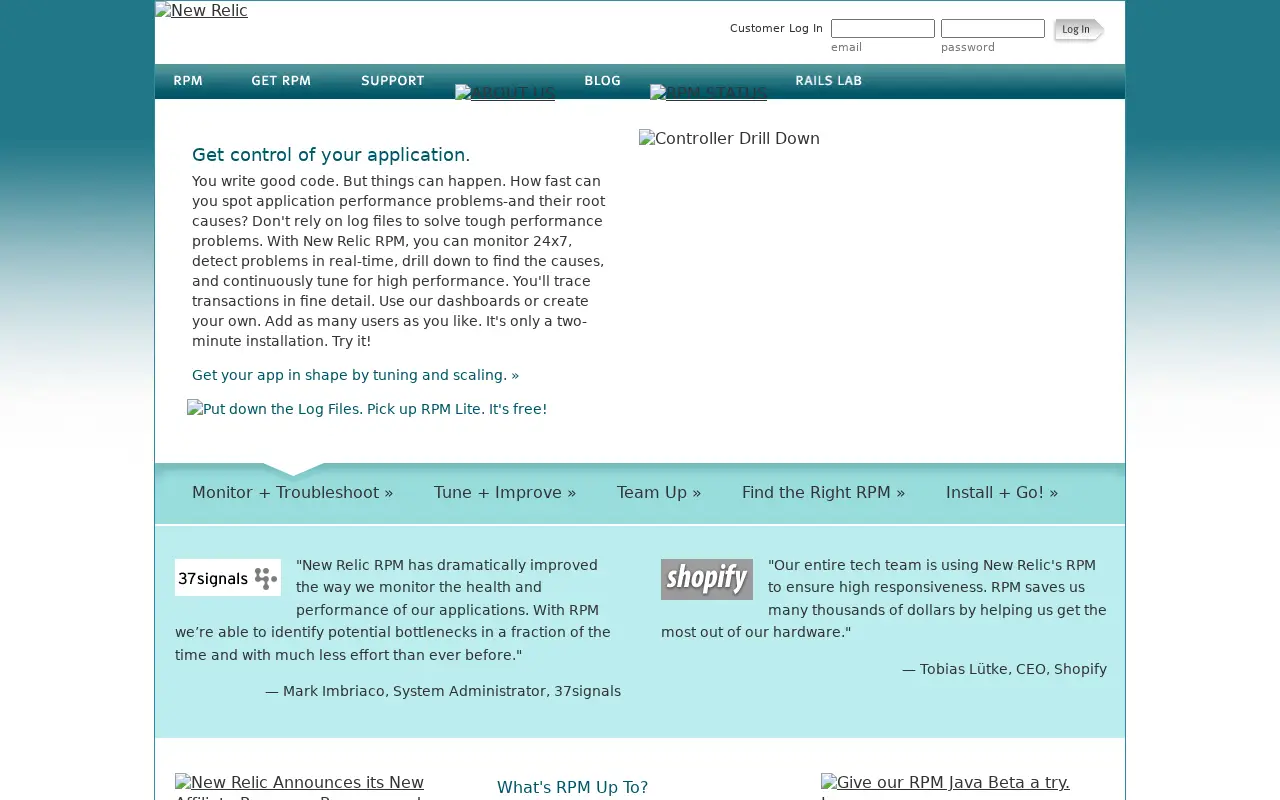
Task: Open the ABOUT US menu item
Action: point(505,93)
